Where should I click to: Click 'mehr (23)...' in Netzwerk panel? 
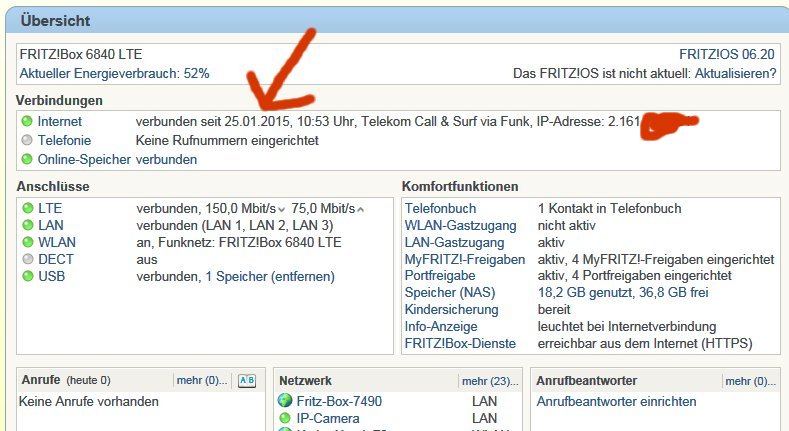[490, 381]
